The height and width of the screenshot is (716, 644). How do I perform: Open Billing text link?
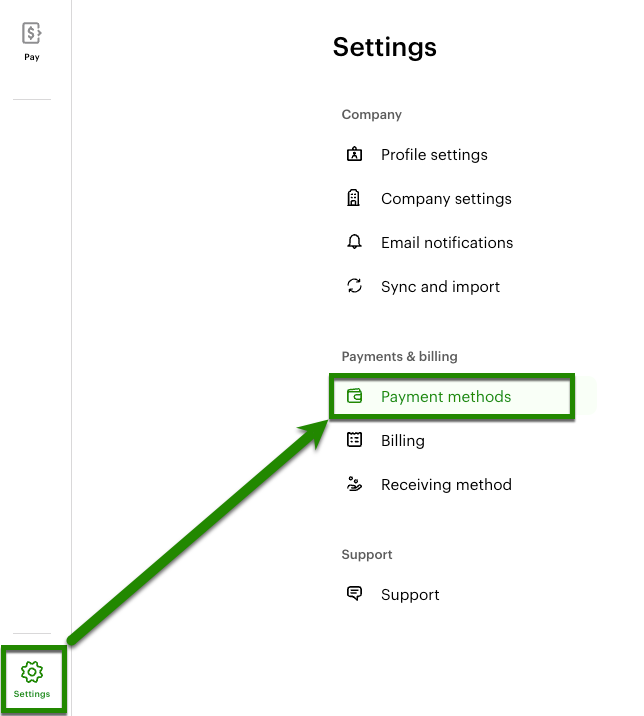coord(403,441)
